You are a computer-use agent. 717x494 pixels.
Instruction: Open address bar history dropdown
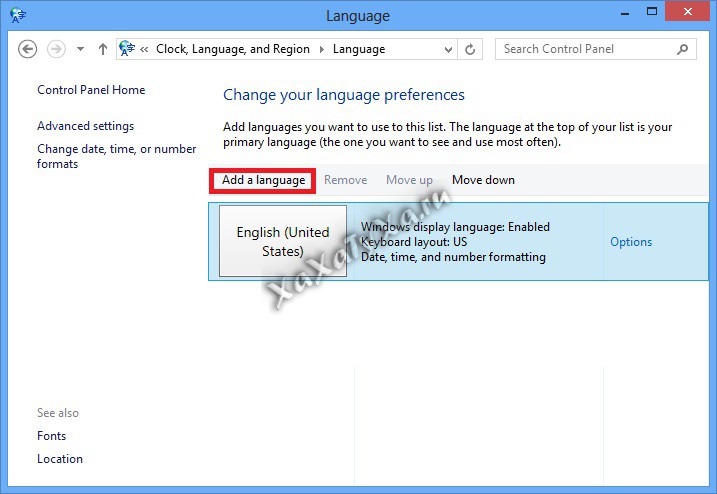click(x=448, y=49)
